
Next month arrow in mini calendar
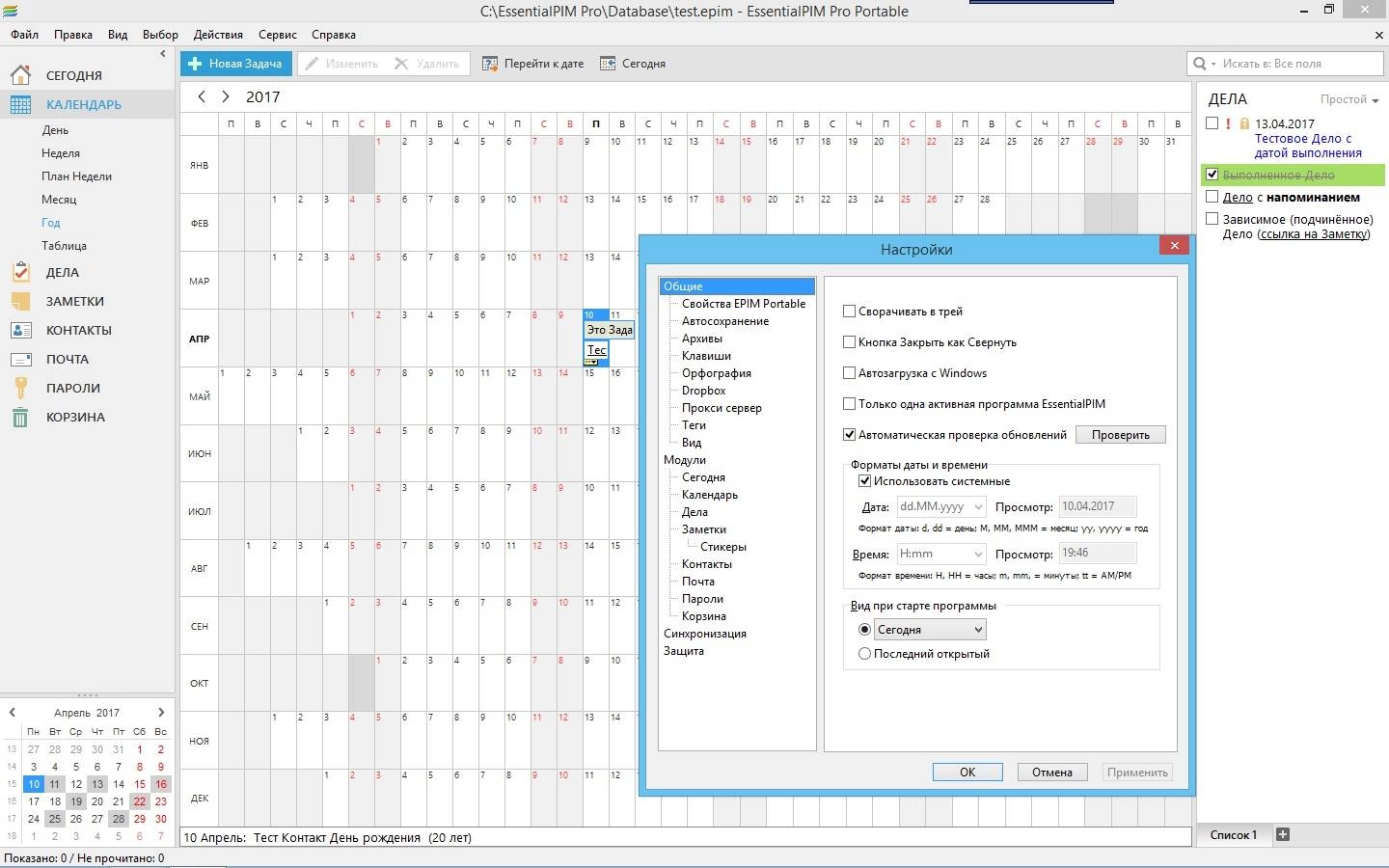[161, 713]
